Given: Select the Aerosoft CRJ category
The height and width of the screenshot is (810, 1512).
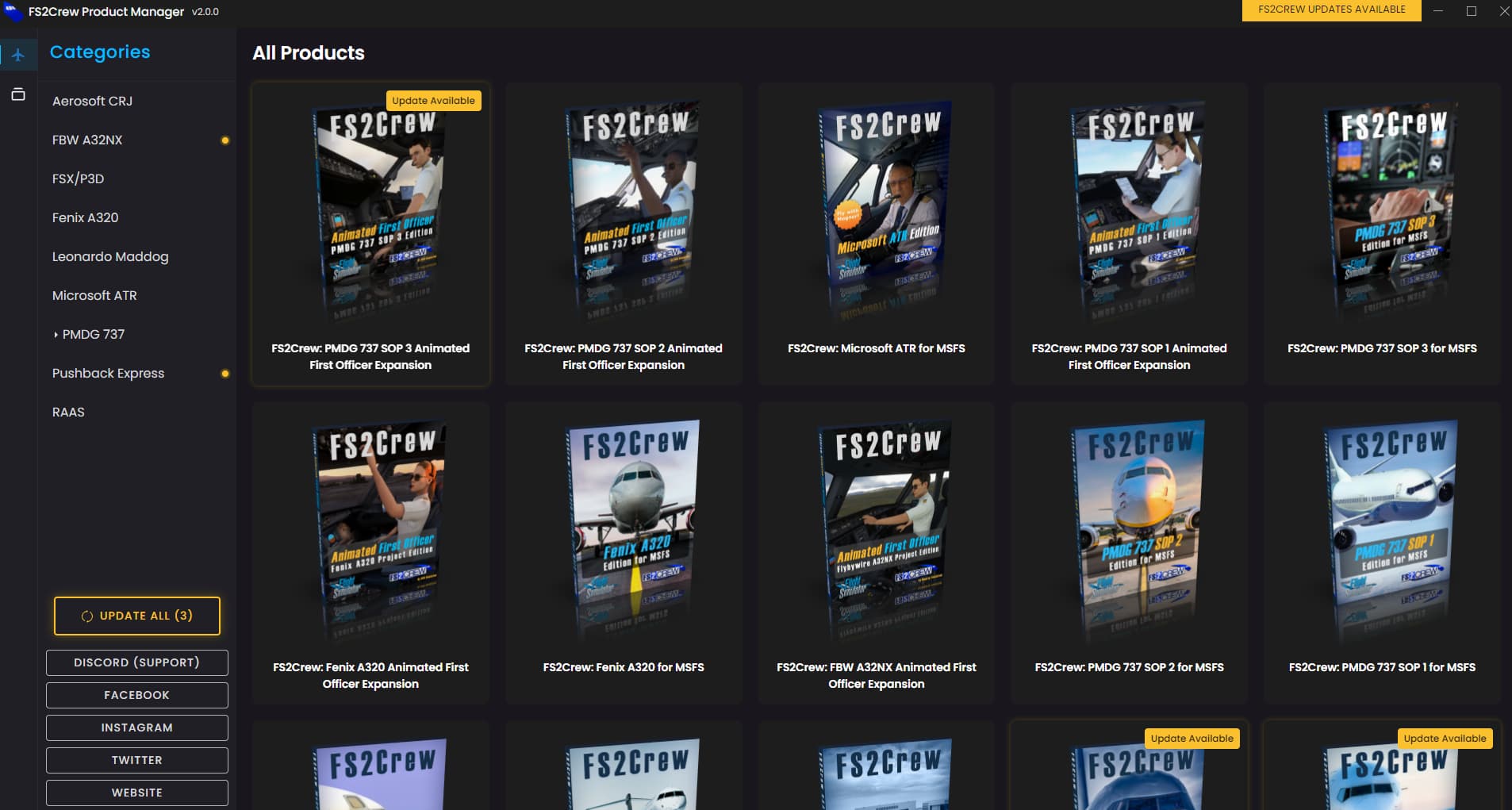Looking at the screenshot, I should 92,102.
